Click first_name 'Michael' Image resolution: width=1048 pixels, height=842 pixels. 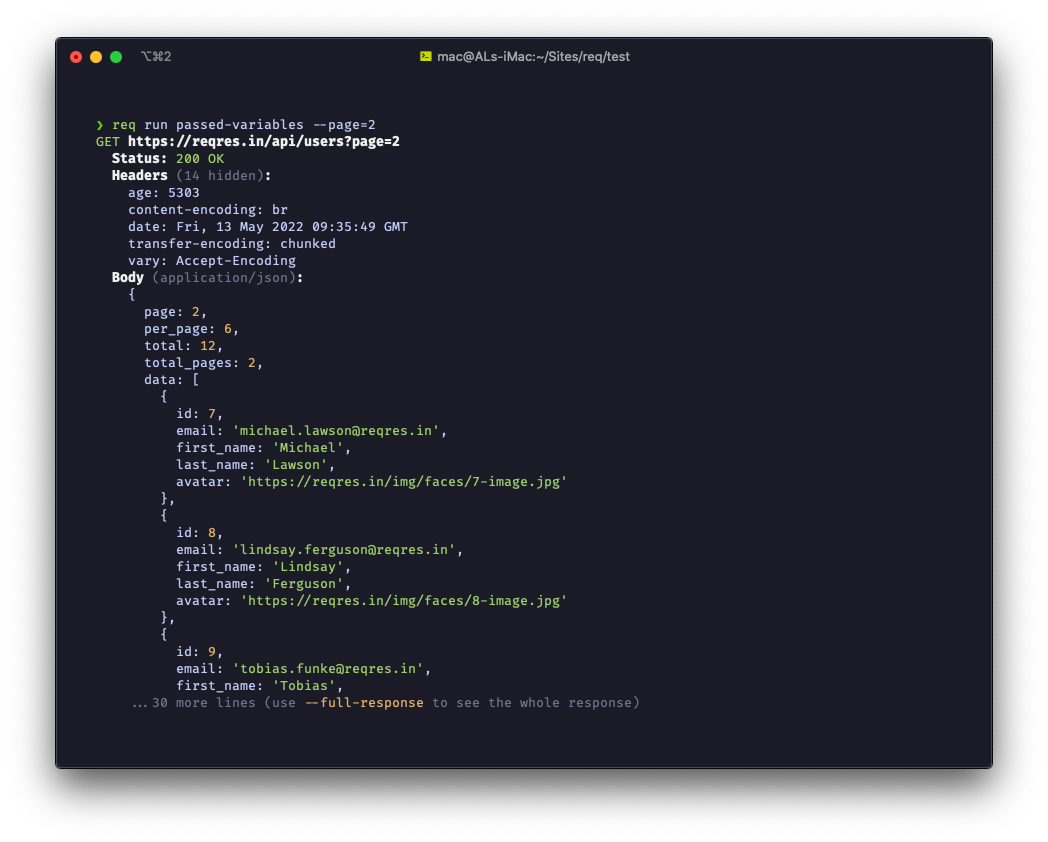tap(263, 448)
